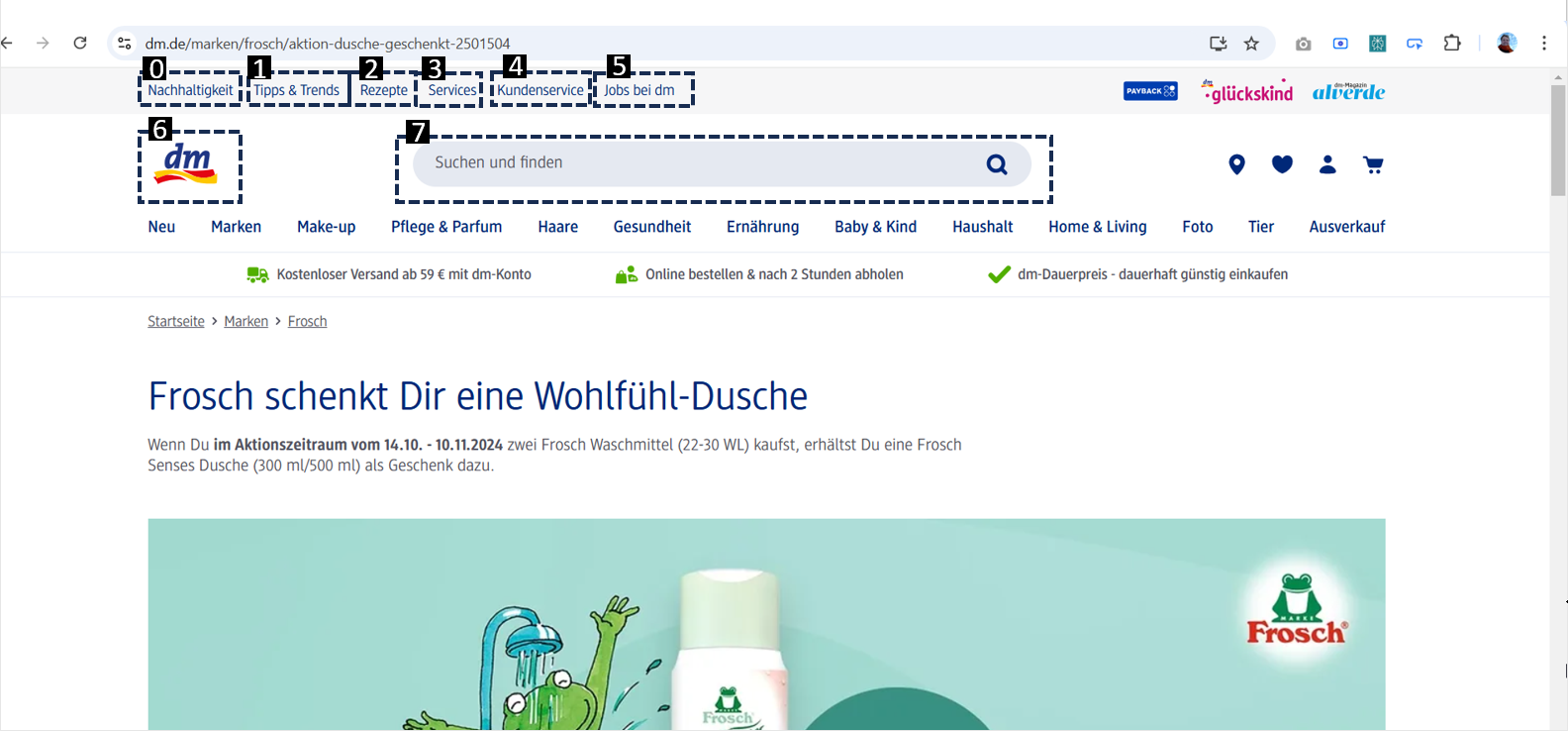The image size is (1568, 731).
Task: Reload the page in browser
Action: click(80, 44)
